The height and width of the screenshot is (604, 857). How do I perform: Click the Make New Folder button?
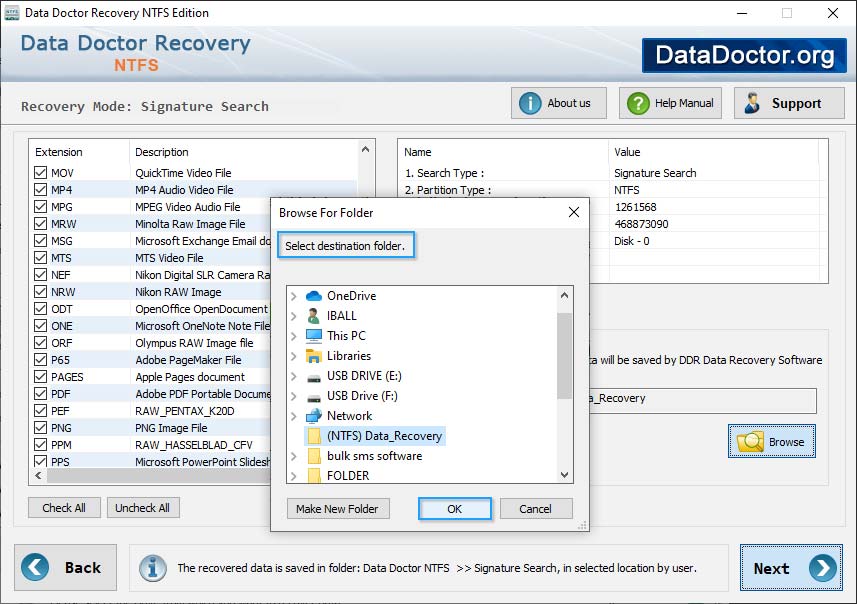[338, 509]
